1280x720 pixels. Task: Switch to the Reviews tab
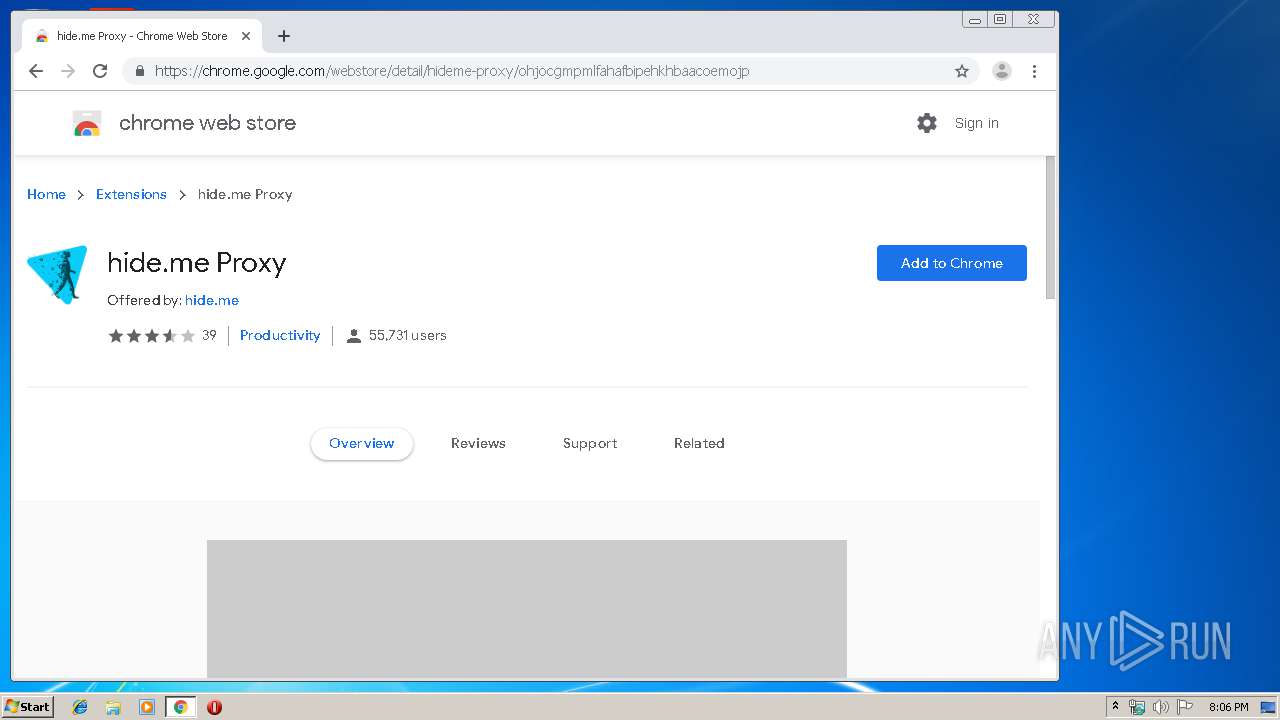[478, 443]
